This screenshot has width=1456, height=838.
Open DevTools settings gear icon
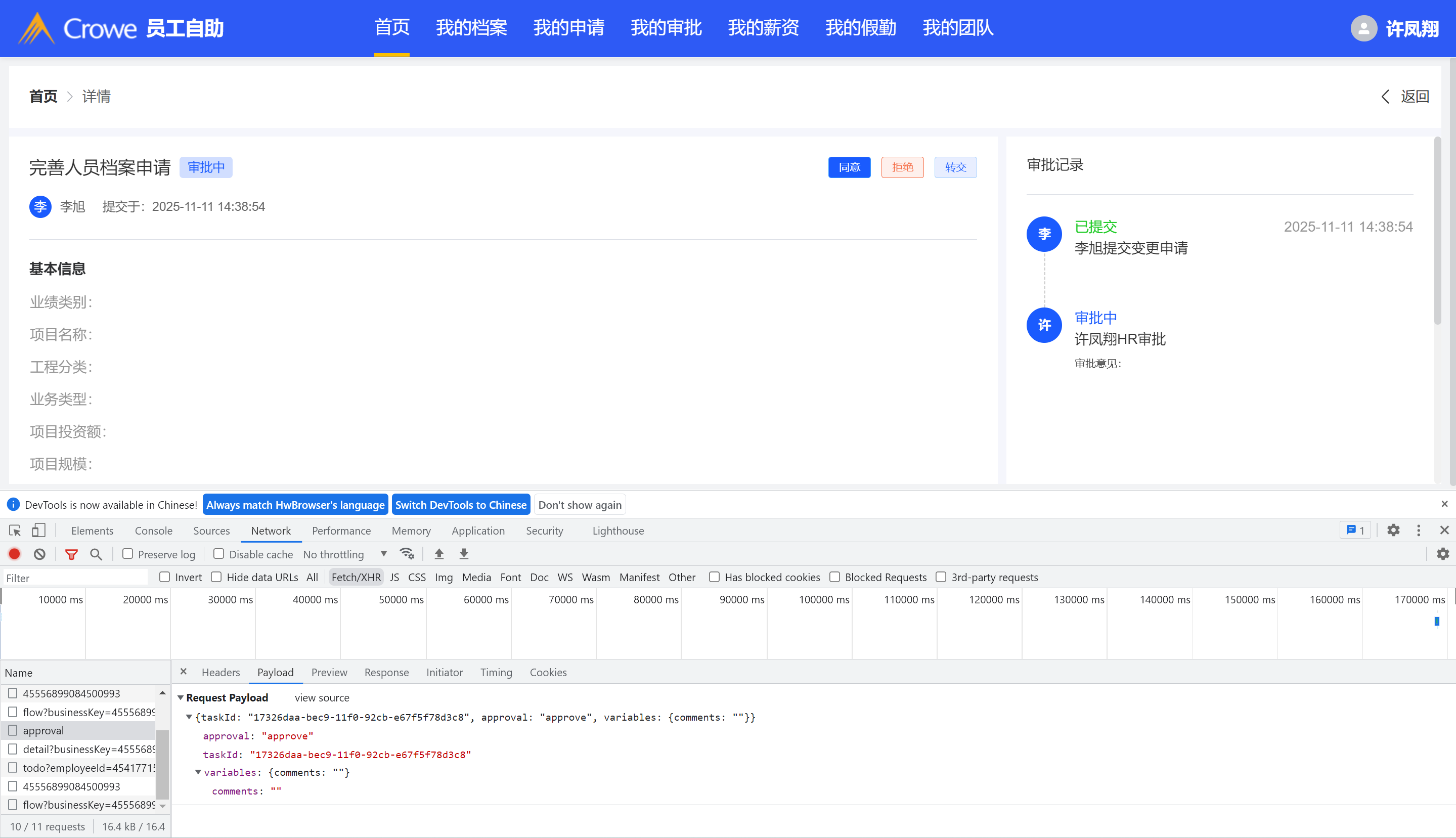[1393, 530]
